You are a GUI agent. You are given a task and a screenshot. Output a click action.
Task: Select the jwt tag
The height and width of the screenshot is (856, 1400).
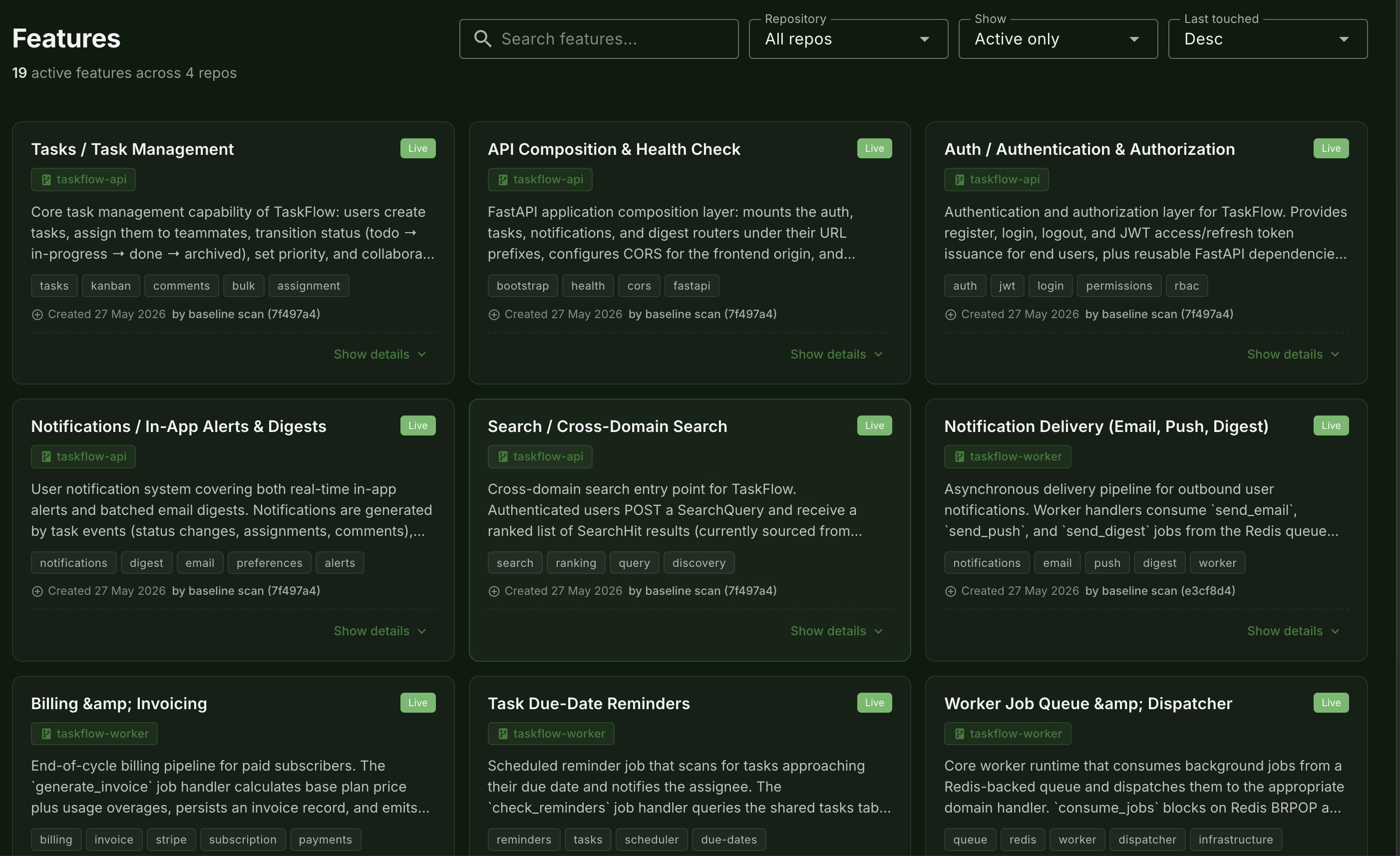[x=1008, y=286]
